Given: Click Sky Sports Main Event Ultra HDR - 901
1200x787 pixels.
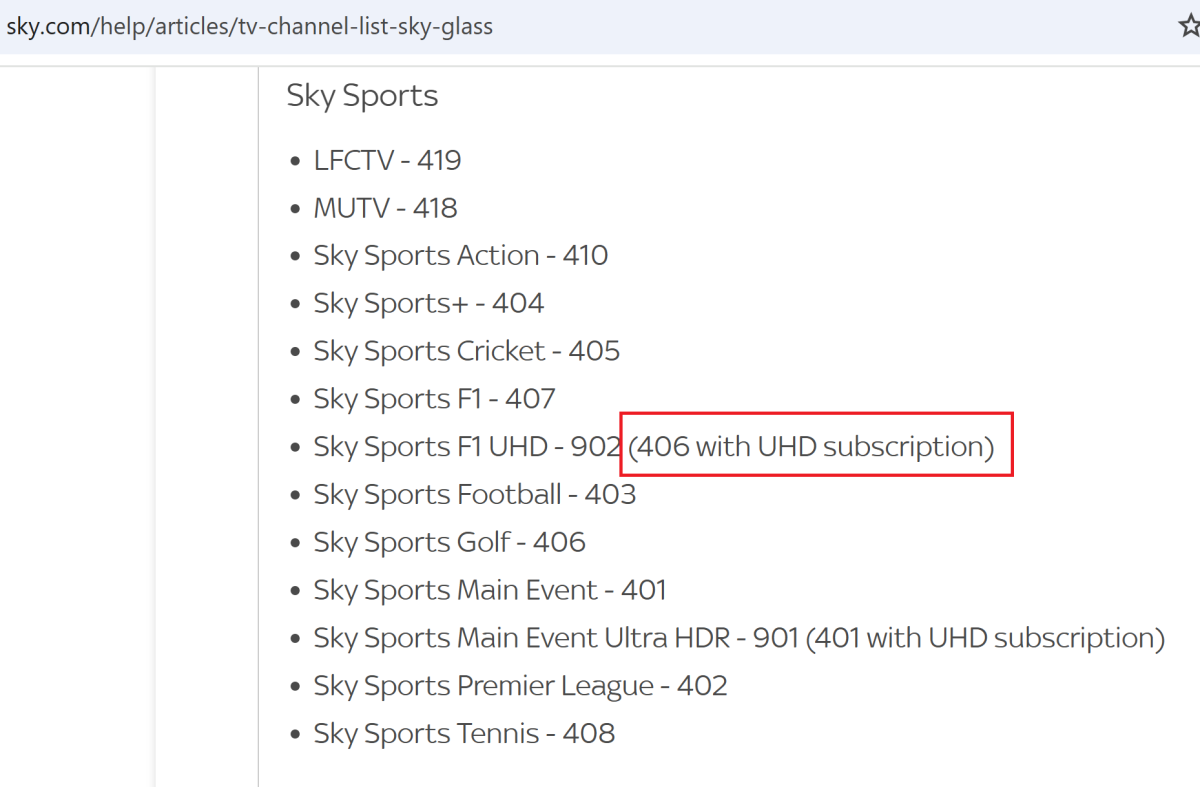Looking at the screenshot, I should coord(556,638).
